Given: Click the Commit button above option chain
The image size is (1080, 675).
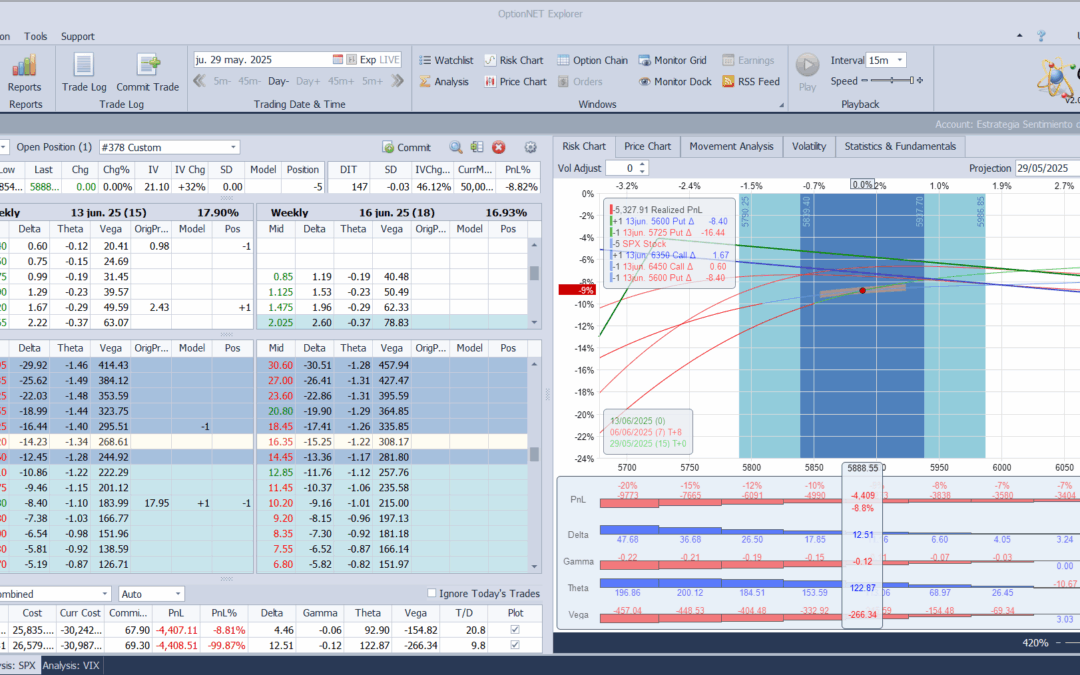Looking at the screenshot, I should coord(406,147).
